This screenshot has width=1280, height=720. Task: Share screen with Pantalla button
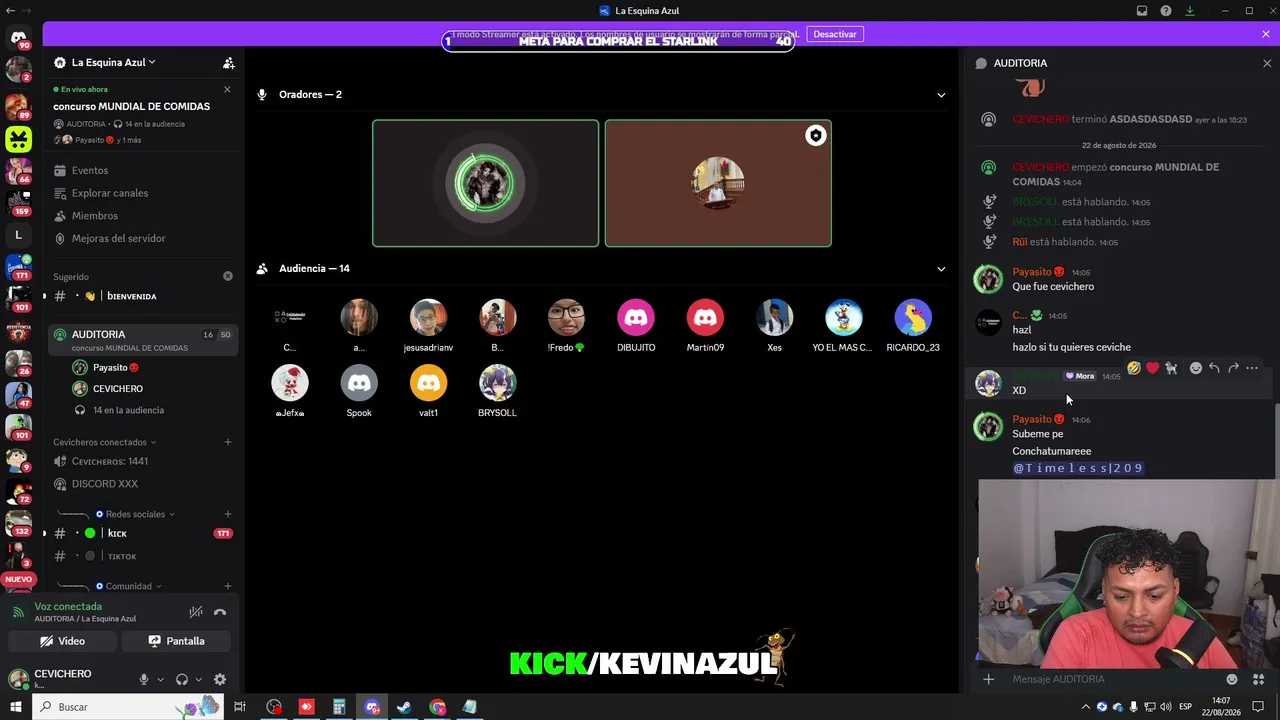tap(176, 641)
